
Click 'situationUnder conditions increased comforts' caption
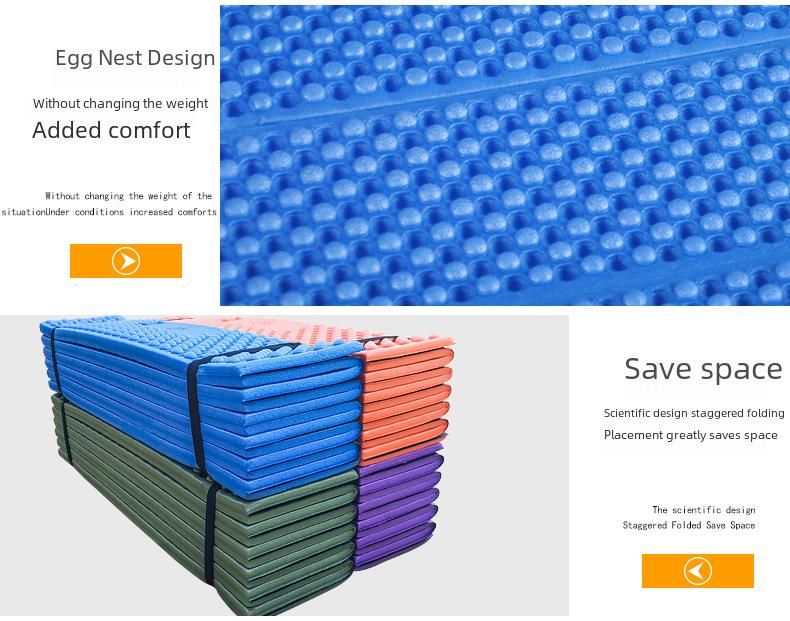(x=109, y=212)
